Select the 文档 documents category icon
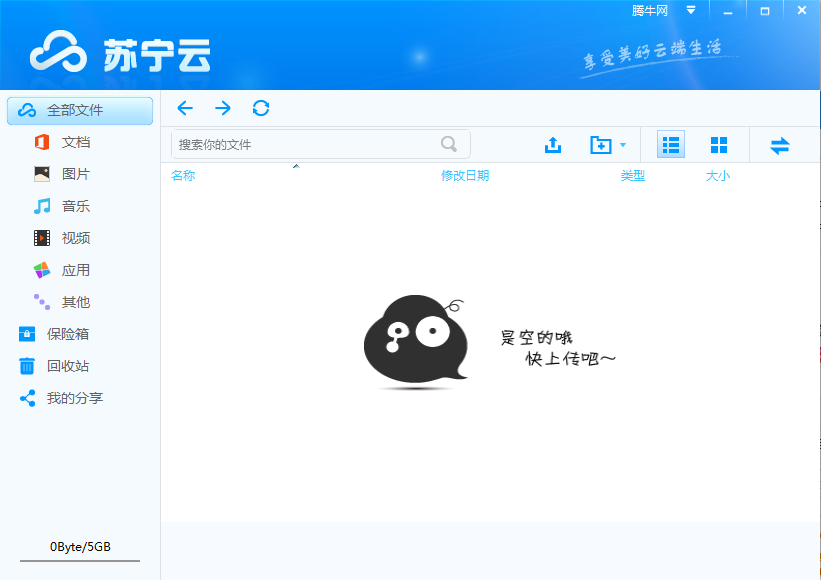Screen dimensions: 821x580 pos(40,142)
